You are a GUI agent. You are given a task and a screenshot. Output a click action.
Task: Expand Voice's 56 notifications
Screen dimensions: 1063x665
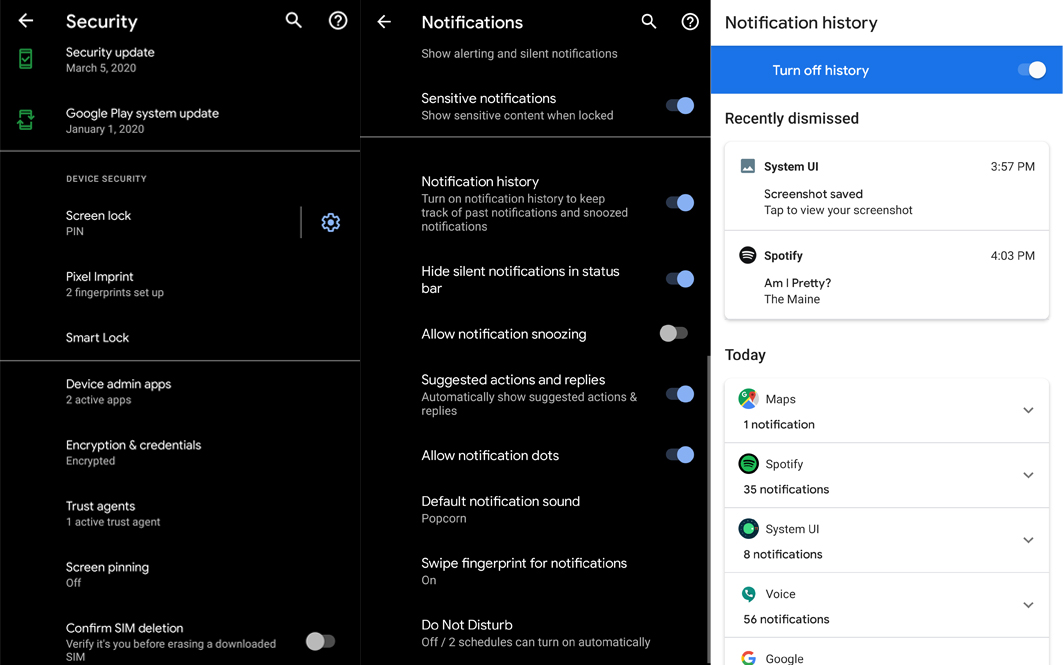point(1028,605)
